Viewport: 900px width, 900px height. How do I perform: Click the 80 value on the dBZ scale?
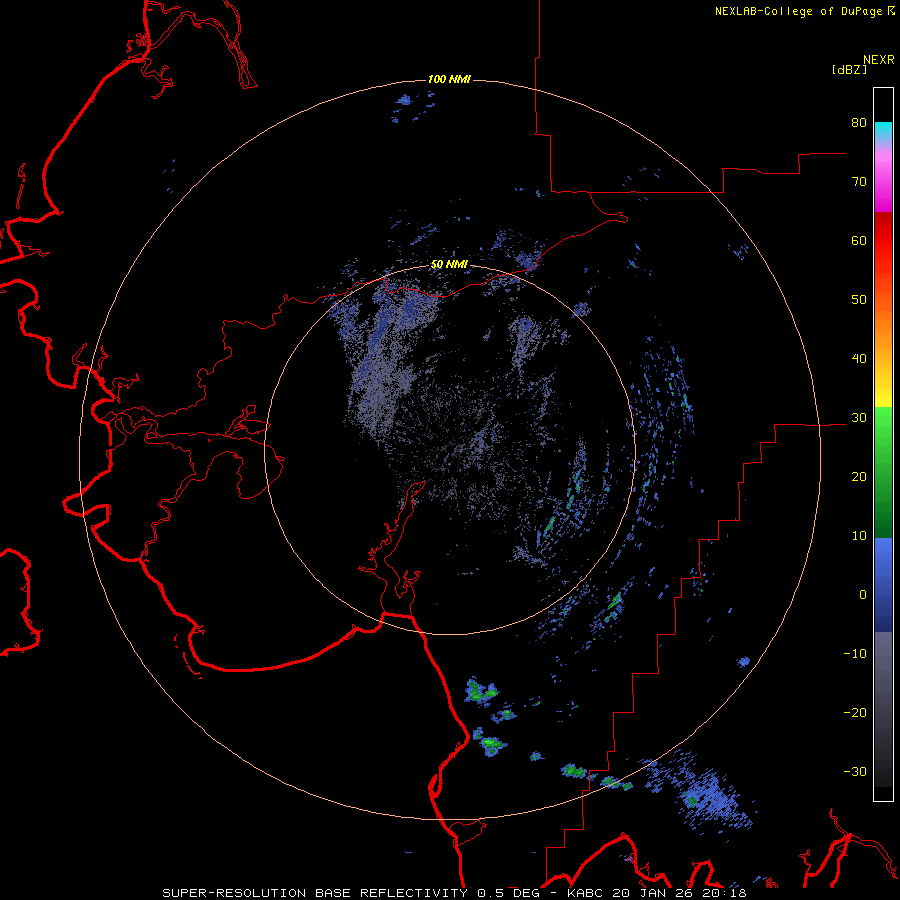(859, 122)
